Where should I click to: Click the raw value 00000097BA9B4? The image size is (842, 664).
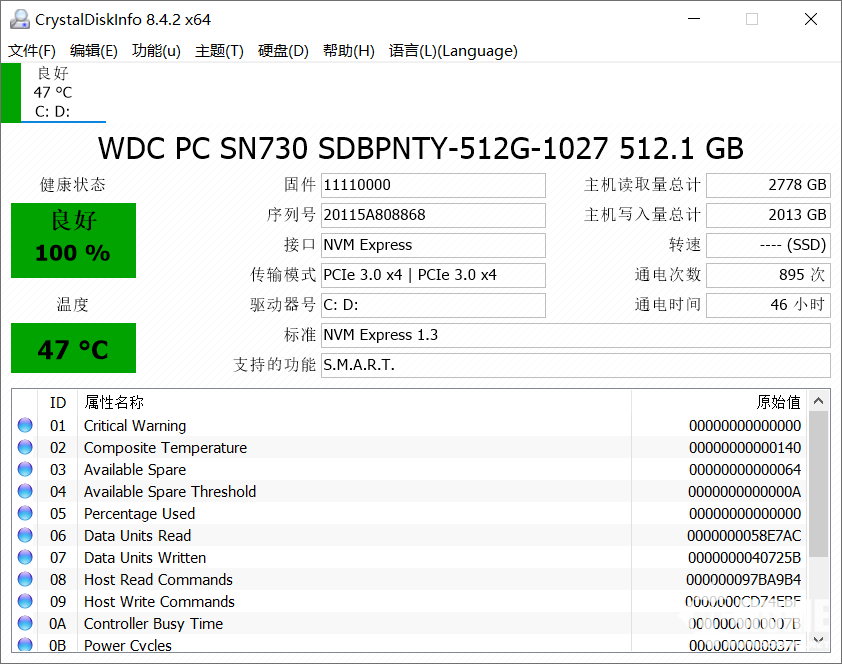coord(743,580)
